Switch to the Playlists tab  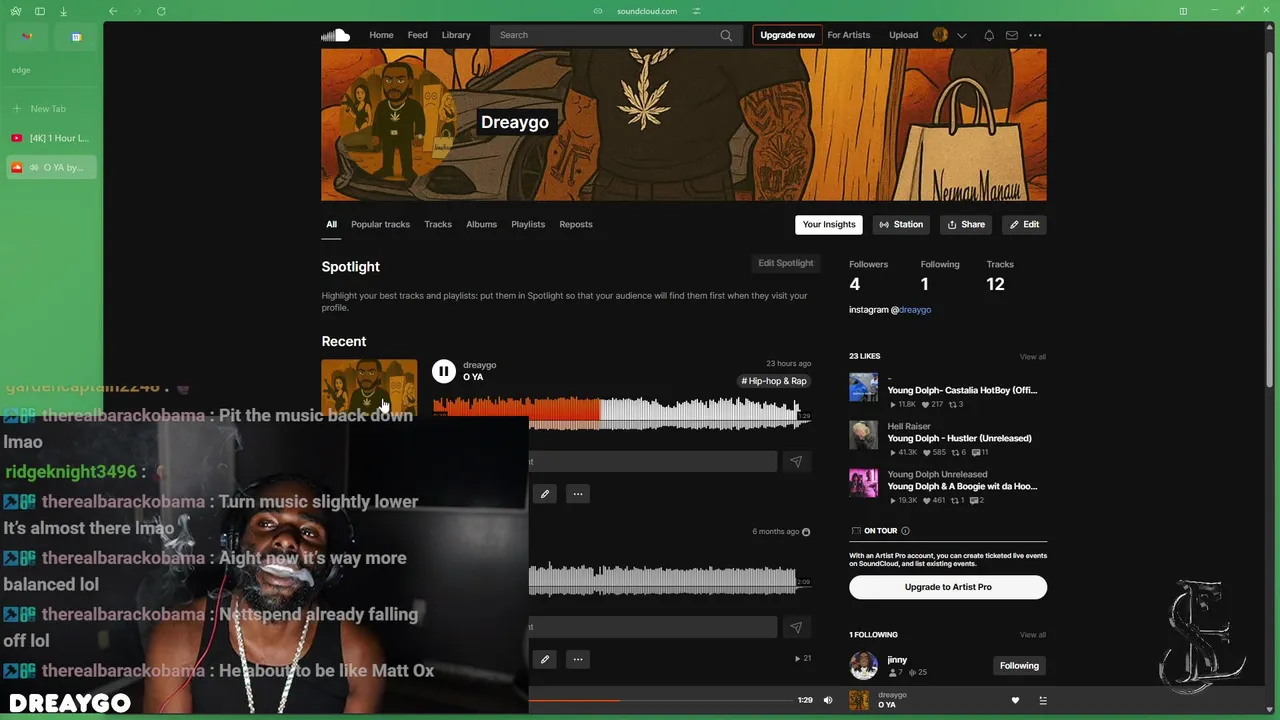point(528,224)
